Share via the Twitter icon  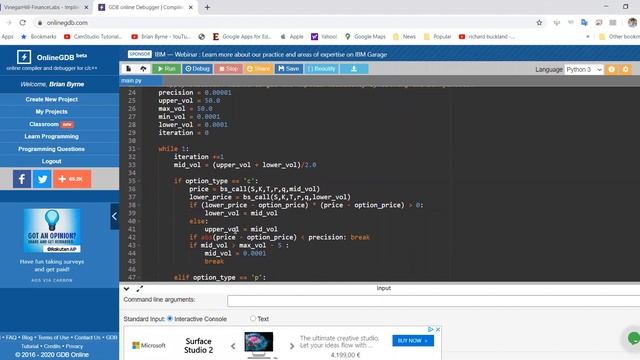42,179
